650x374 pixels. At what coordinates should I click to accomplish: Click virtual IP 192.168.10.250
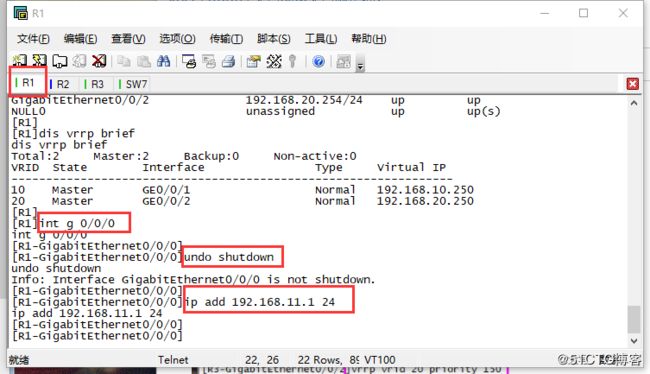point(425,190)
